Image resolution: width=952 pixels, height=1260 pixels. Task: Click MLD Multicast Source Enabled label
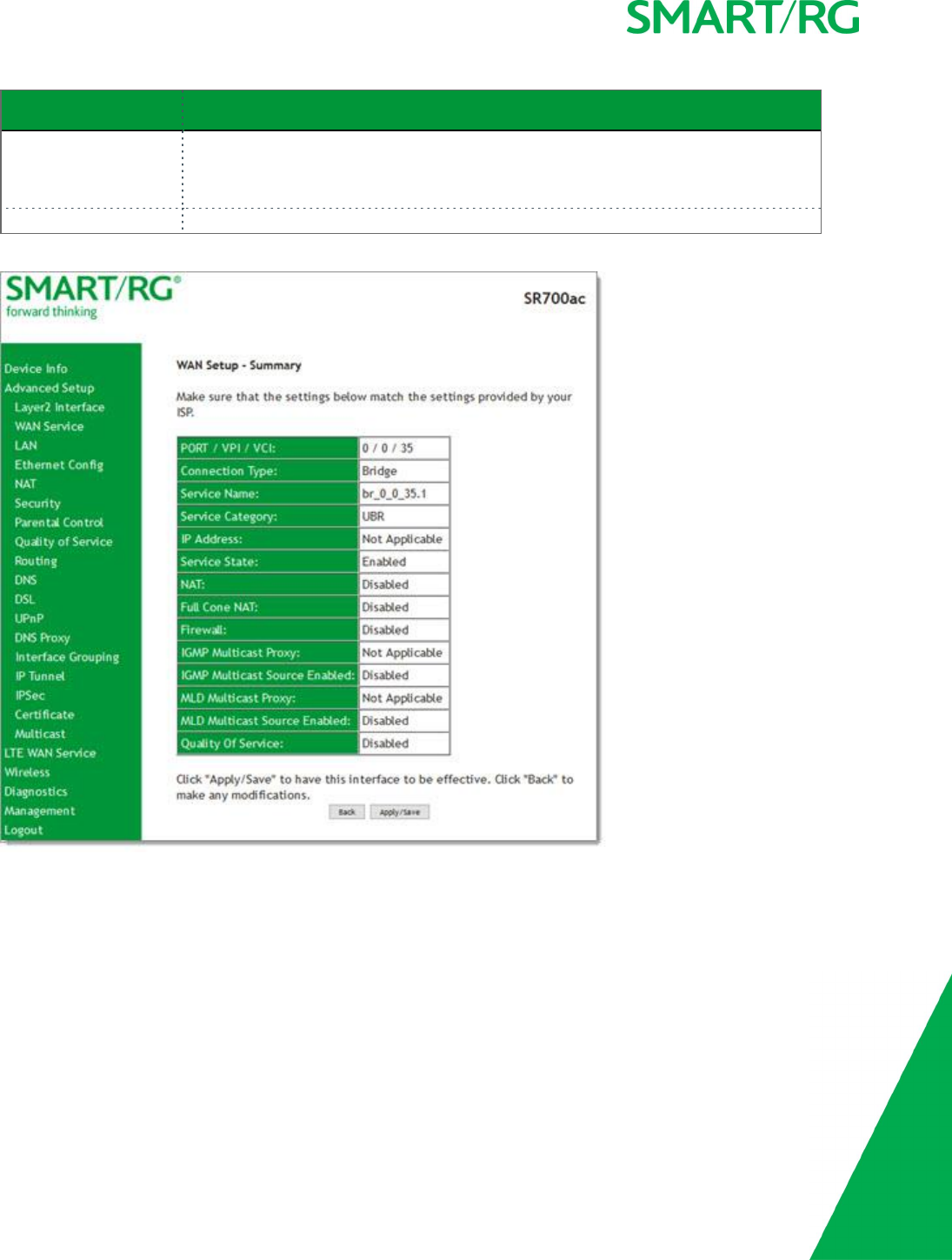click(266, 721)
